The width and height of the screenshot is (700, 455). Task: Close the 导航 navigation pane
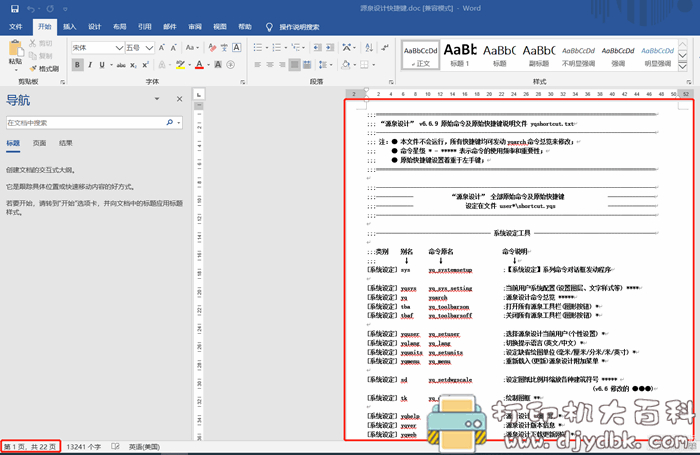click(x=179, y=99)
